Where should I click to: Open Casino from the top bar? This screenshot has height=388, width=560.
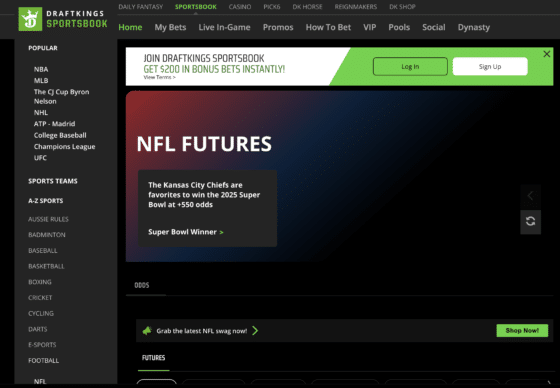tap(240, 7)
